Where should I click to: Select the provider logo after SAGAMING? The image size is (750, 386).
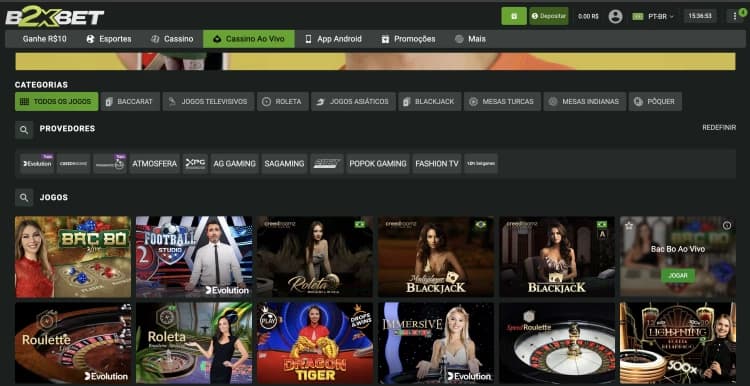point(327,164)
